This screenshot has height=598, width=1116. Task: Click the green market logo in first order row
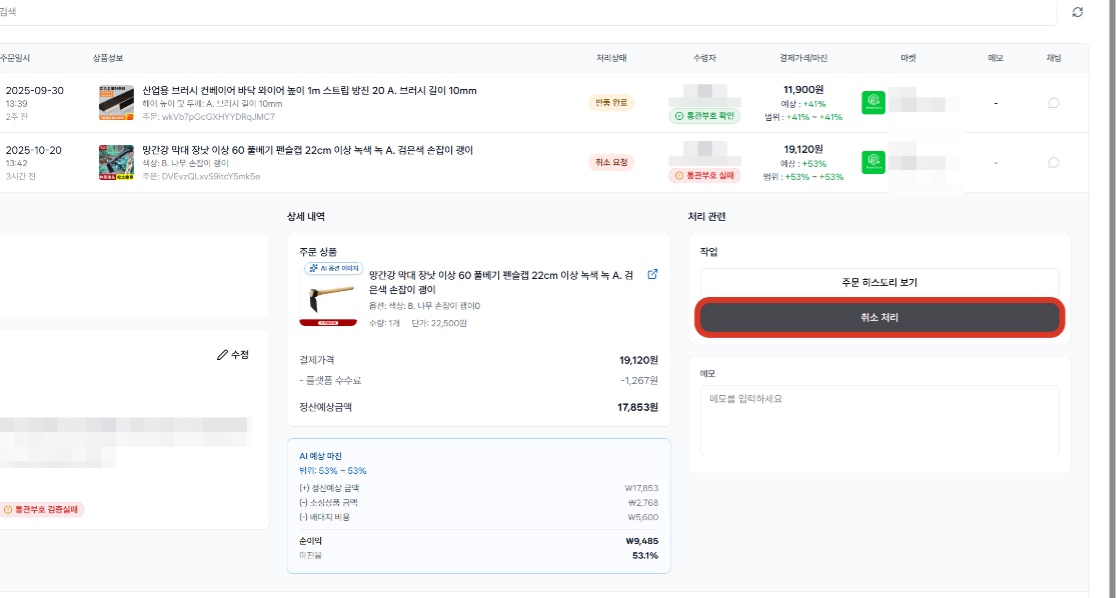(873, 103)
